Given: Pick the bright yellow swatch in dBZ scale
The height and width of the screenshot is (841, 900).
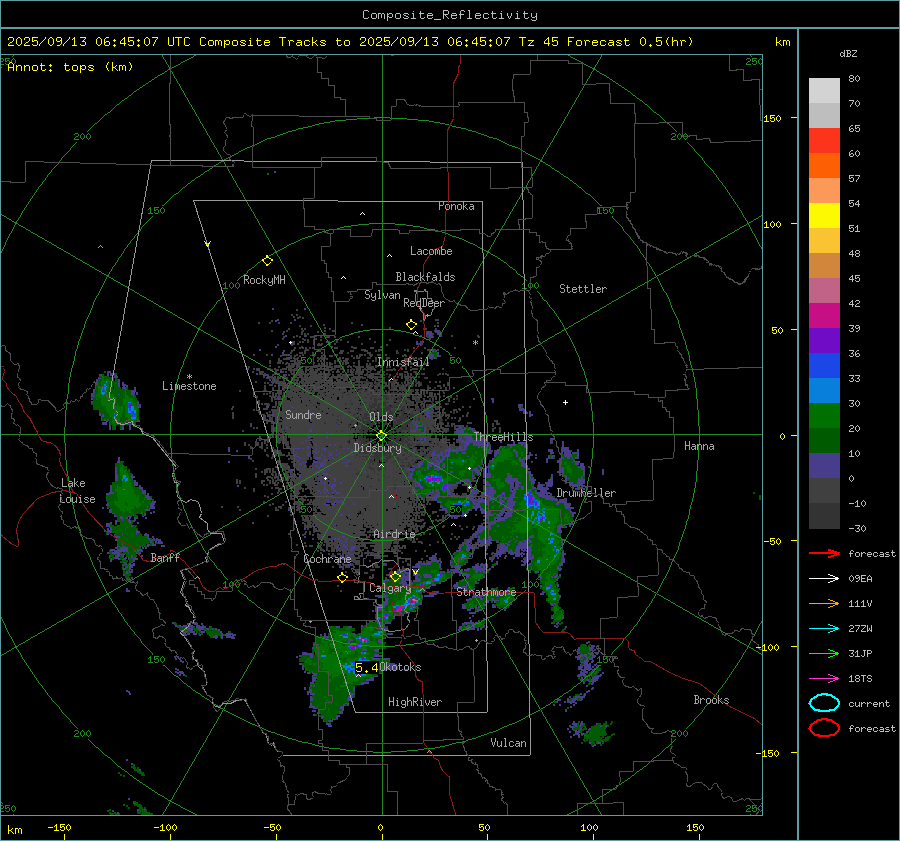Looking at the screenshot, I should point(824,216).
